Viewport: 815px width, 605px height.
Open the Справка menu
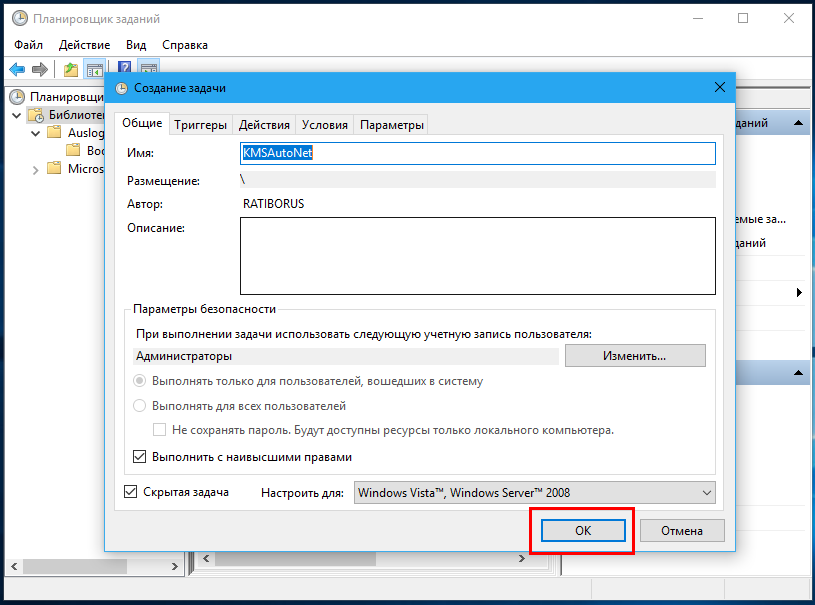185,45
